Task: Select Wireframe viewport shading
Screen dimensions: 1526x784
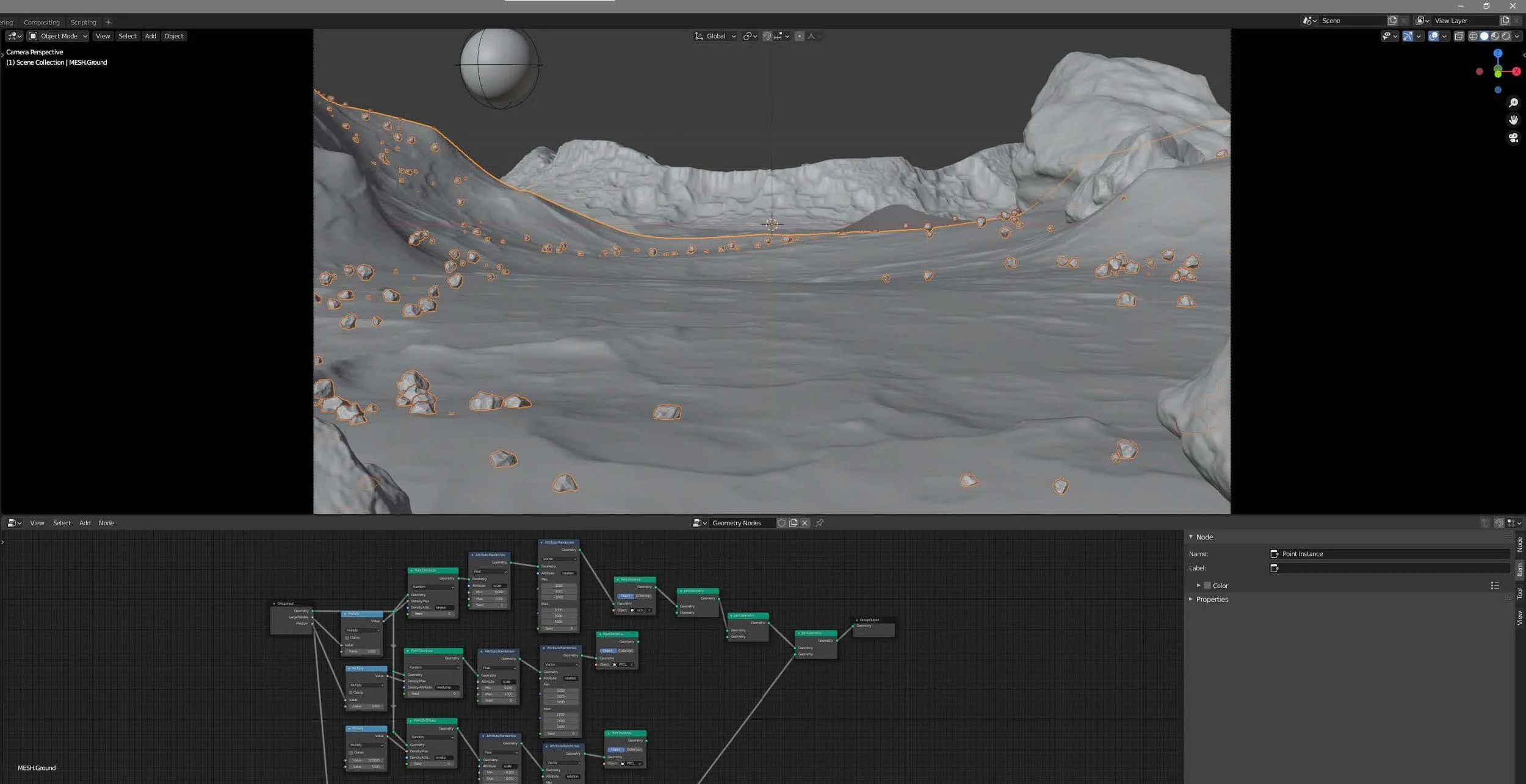Action: click(x=1474, y=36)
